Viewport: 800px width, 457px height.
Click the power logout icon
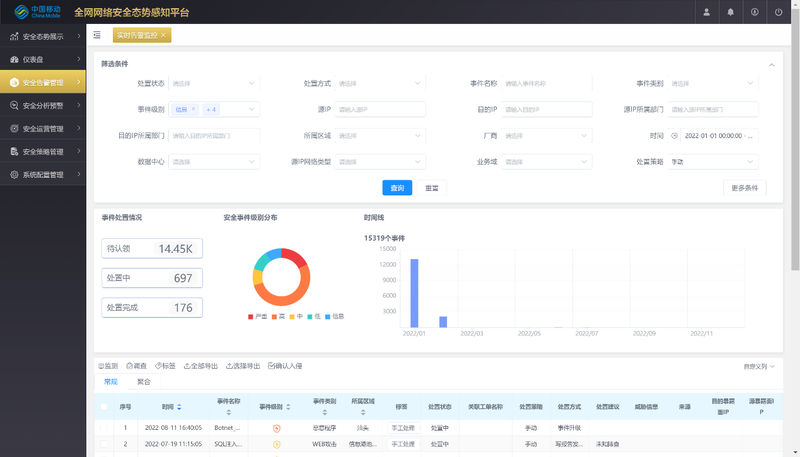click(779, 12)
